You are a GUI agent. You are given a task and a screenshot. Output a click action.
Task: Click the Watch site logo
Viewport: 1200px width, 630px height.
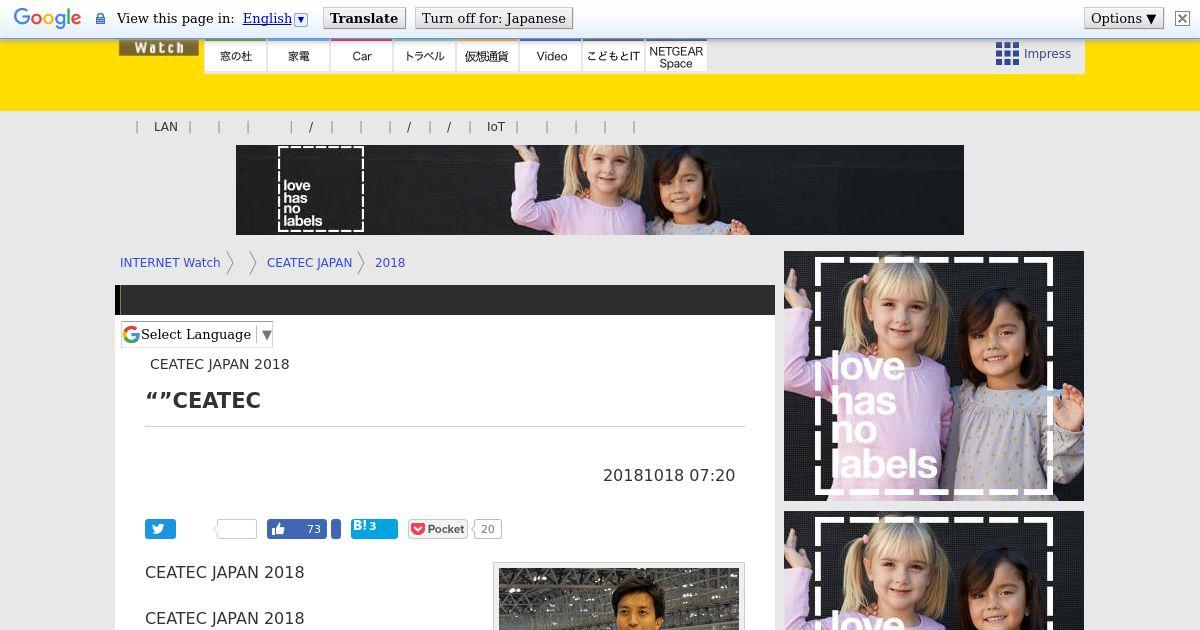159,48
